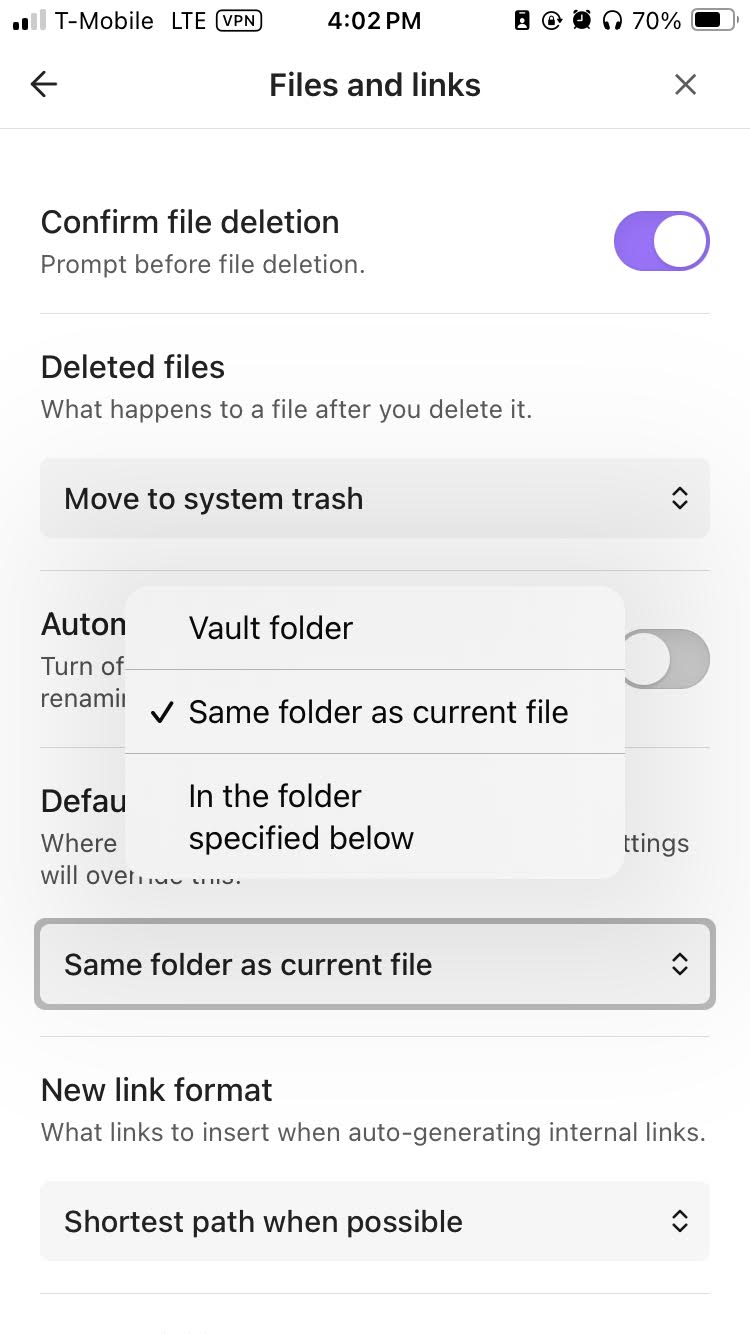Toggle off Confirm file deletion
The width and height of the screenshot is (750, 1334).
661,241
